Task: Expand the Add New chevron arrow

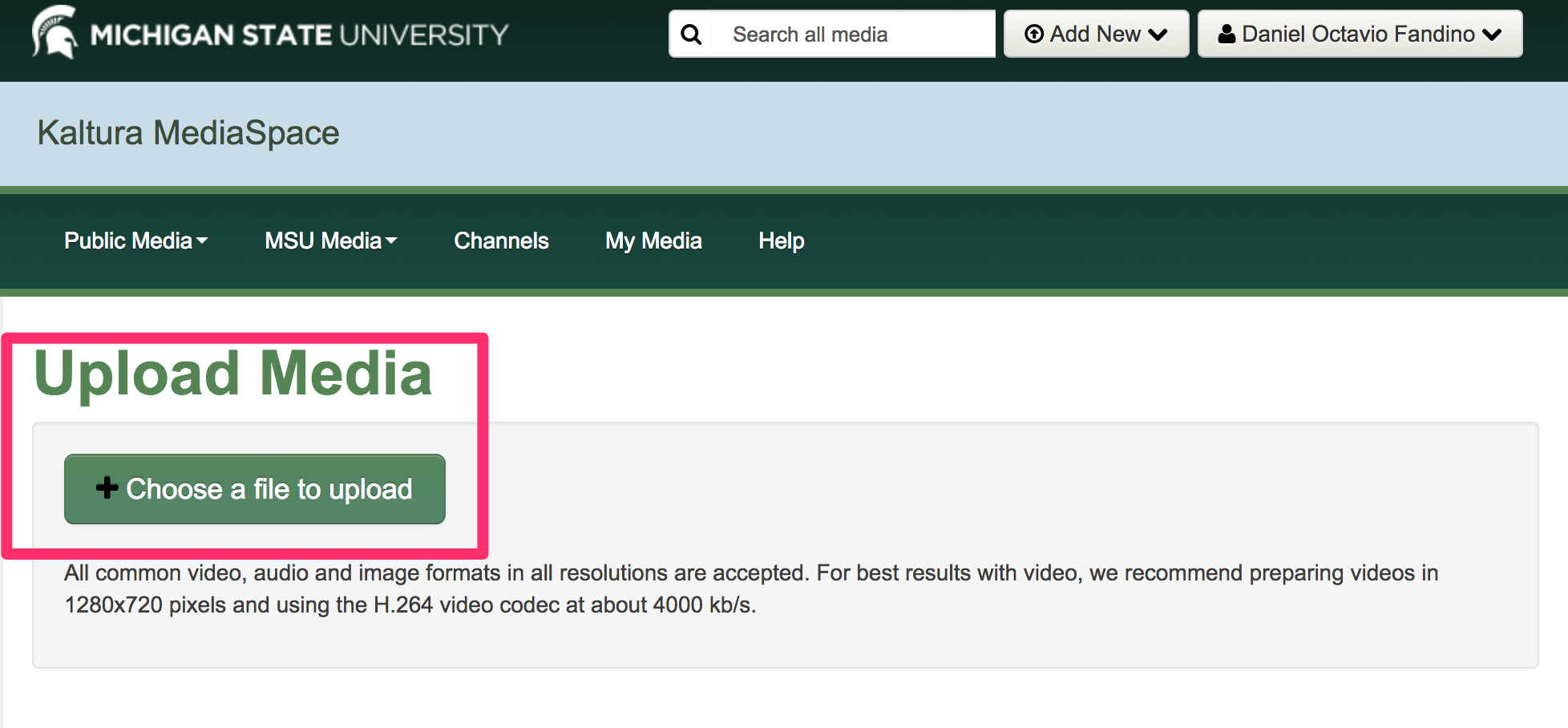Action: click(1158, 34)
